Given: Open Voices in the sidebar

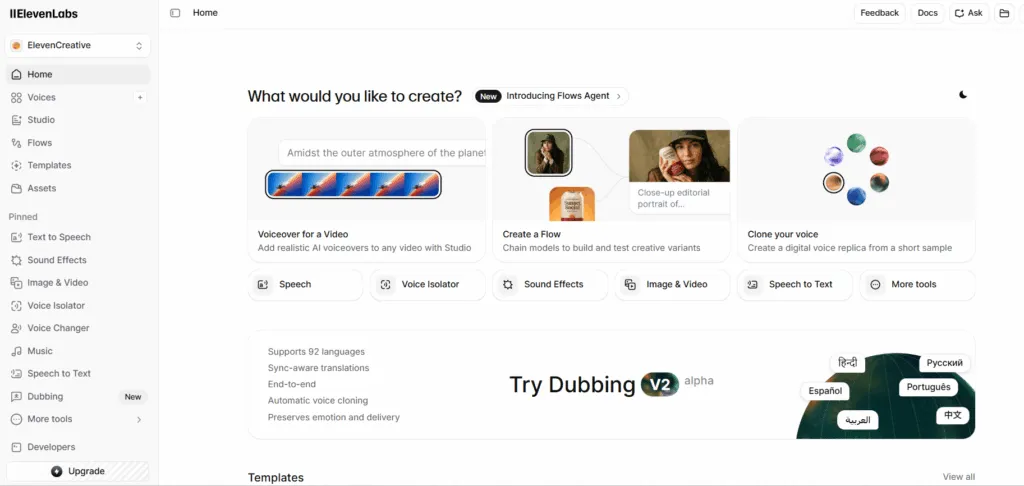Looking at the screenshot, I should tap(41, 97).
